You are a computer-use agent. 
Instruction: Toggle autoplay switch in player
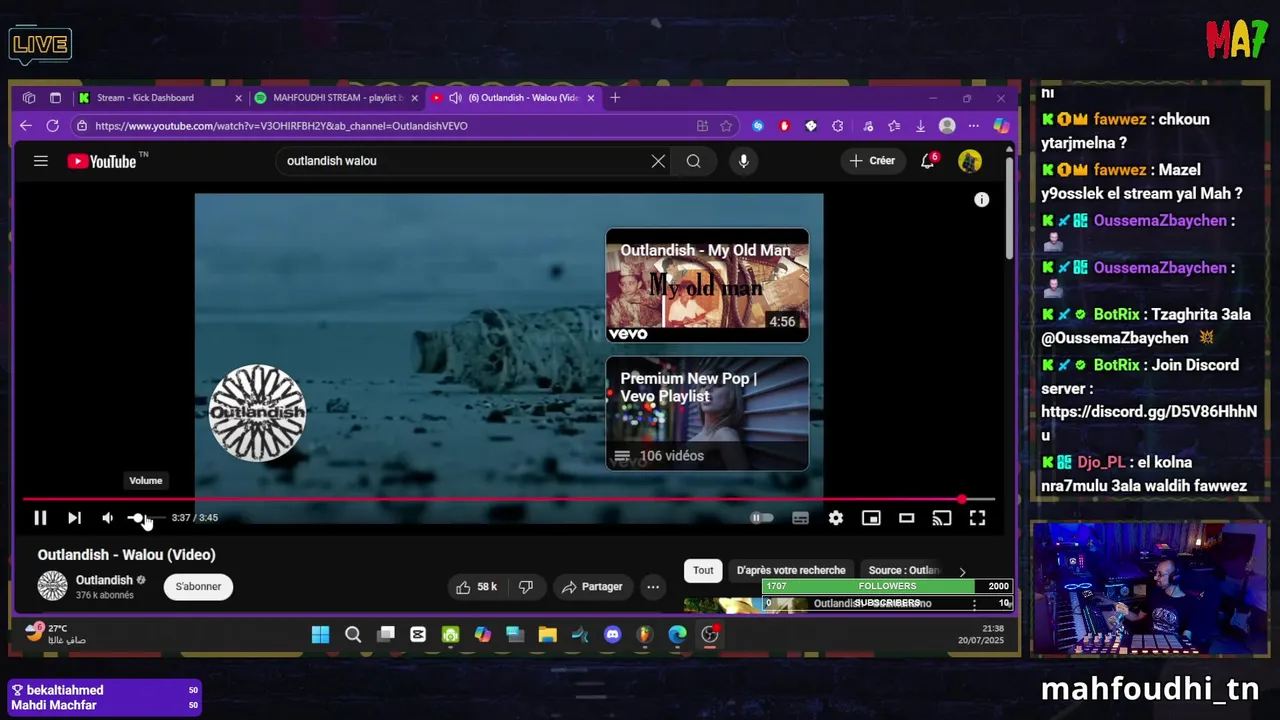click(x=762, y=518)
